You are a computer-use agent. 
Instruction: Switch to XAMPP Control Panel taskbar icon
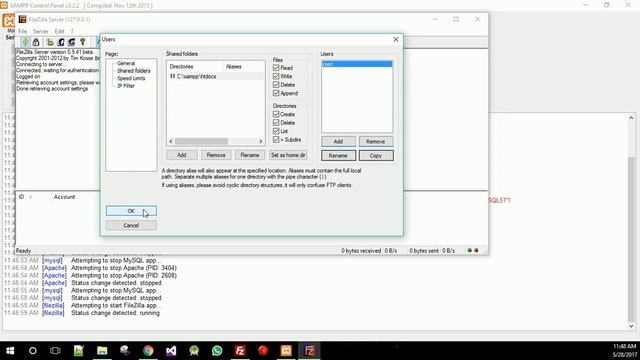coord(286,351)
